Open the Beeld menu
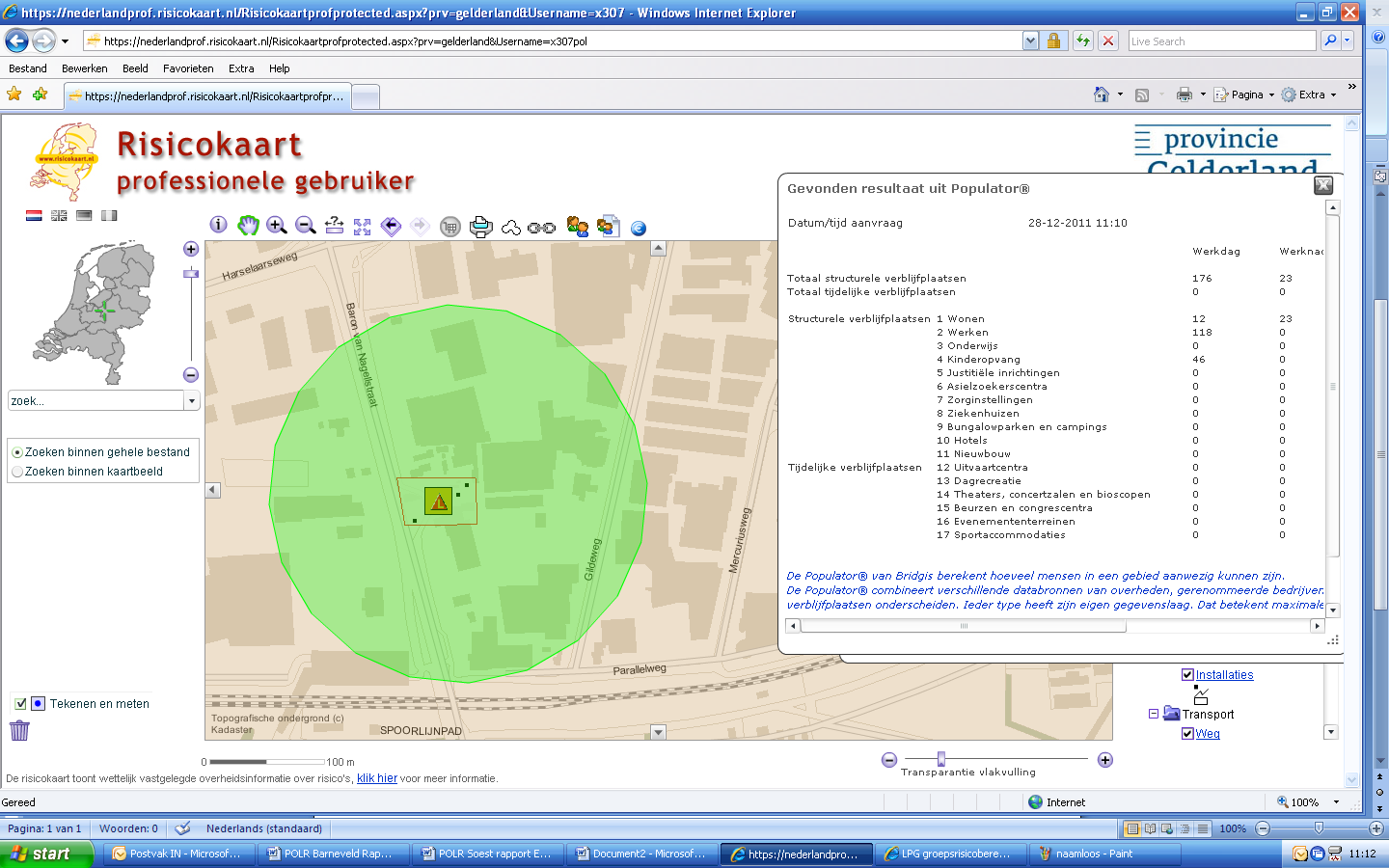This screenshot has width=1389, height=868. click(135, 68)
